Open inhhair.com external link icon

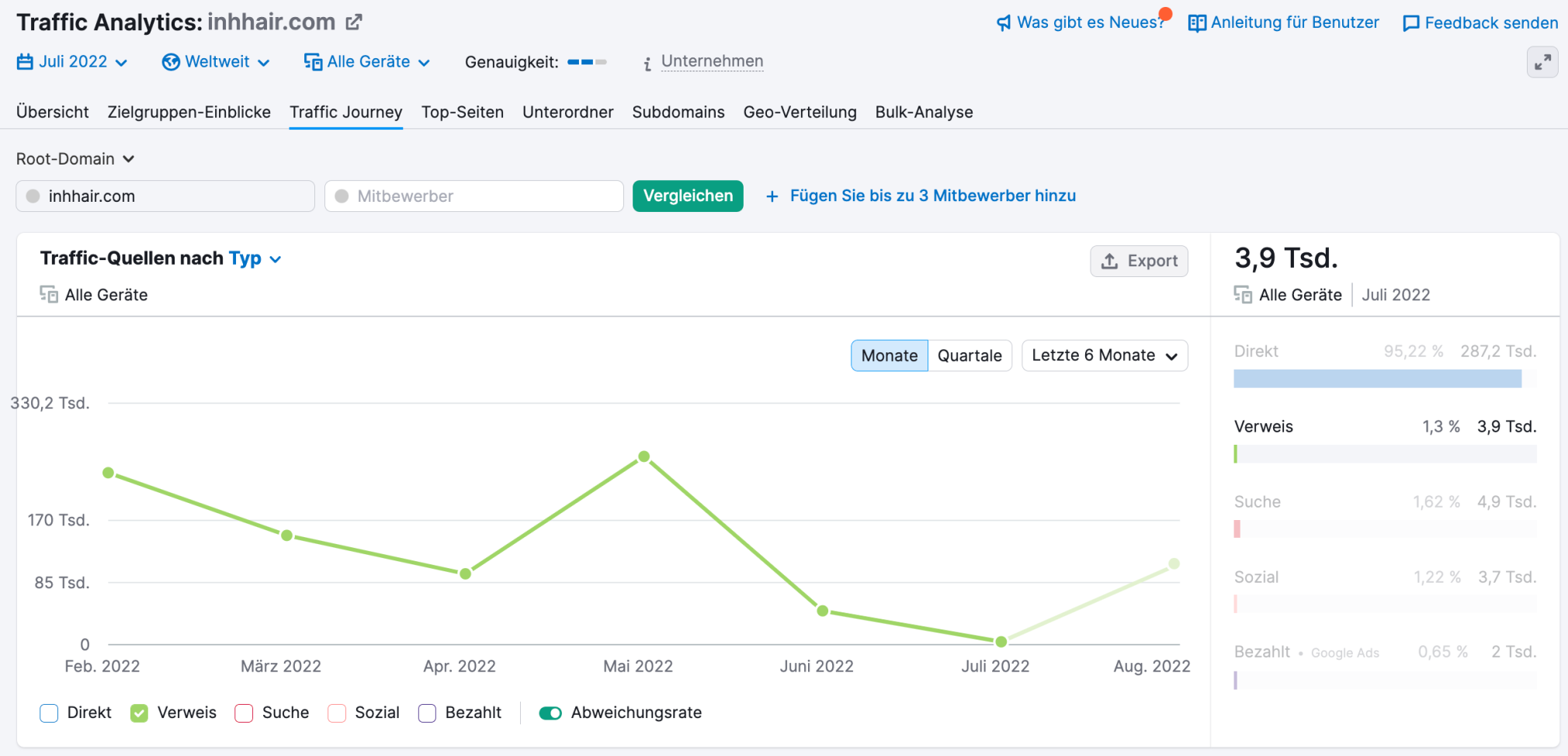coord(354,22)
